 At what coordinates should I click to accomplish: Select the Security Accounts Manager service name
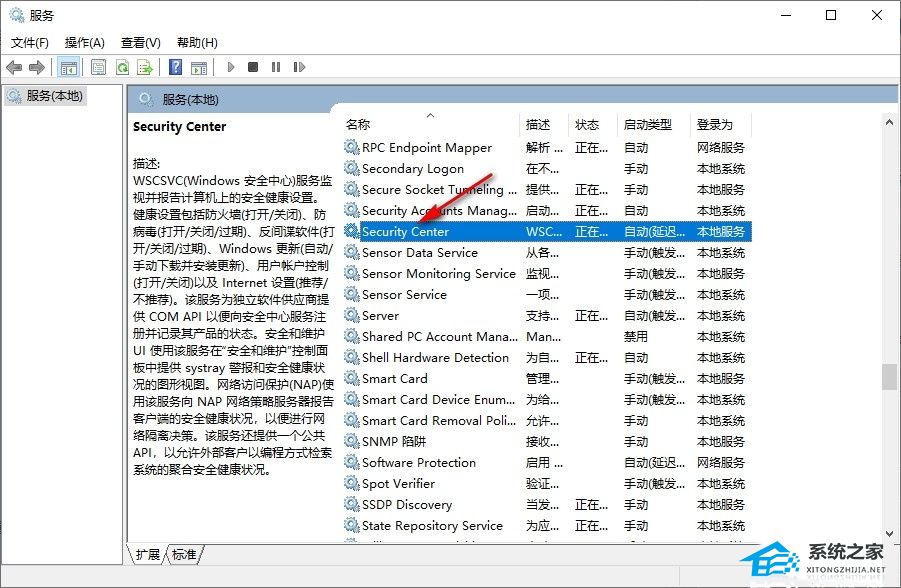tap(439, 210)
